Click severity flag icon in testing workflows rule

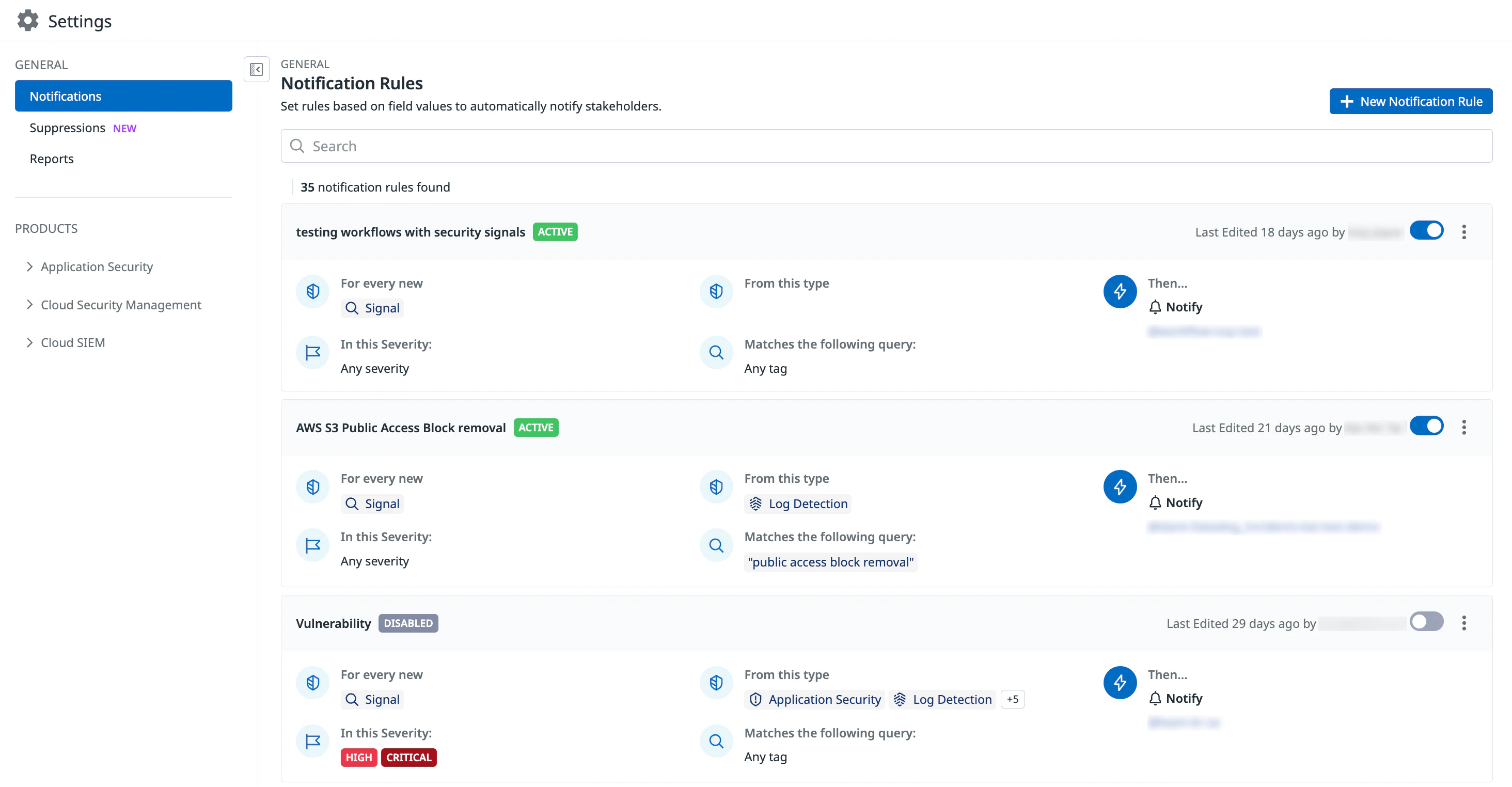coord(313,352)
